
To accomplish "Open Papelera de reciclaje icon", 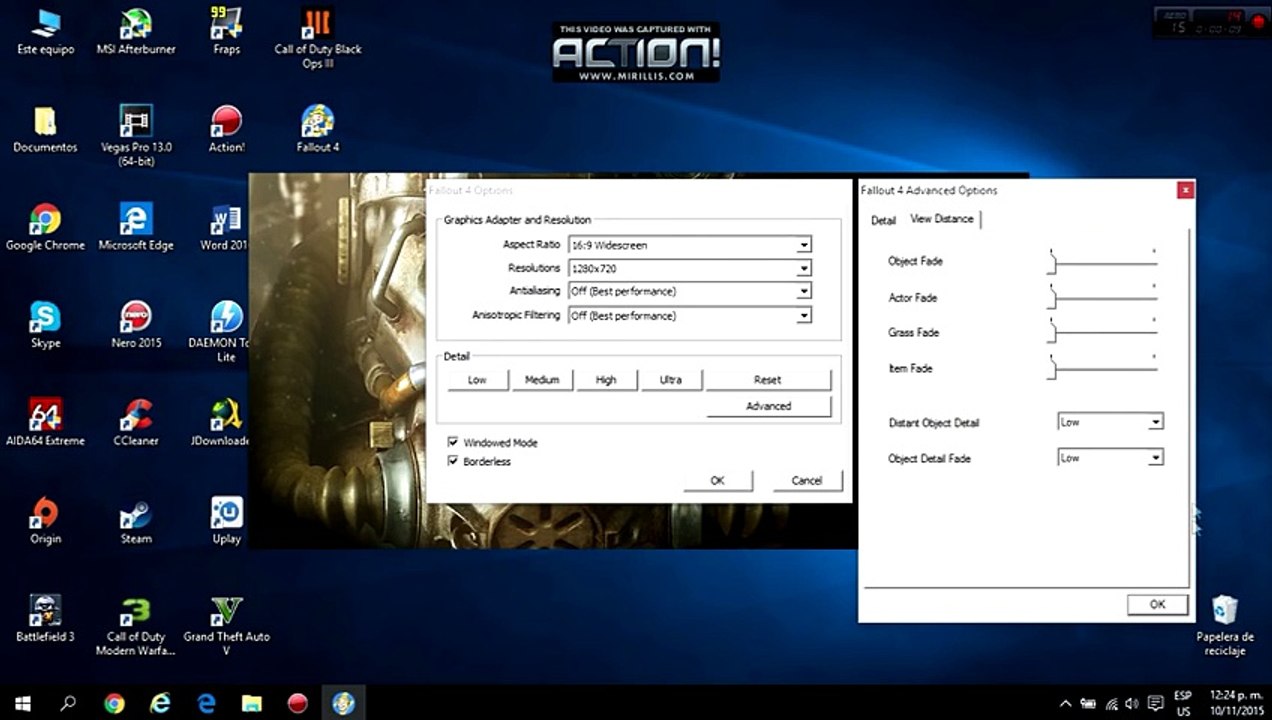I will click(1225, 625).
